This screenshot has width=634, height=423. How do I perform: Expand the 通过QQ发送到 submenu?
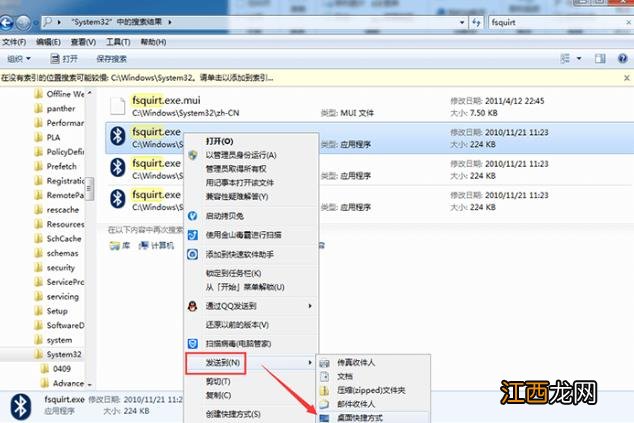[251, 306]
